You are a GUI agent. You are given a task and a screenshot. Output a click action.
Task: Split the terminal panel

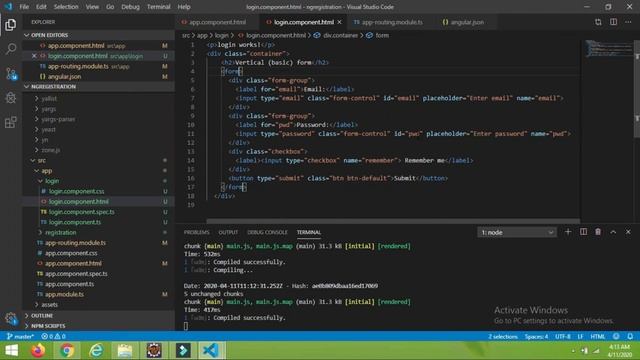point(583,232)
